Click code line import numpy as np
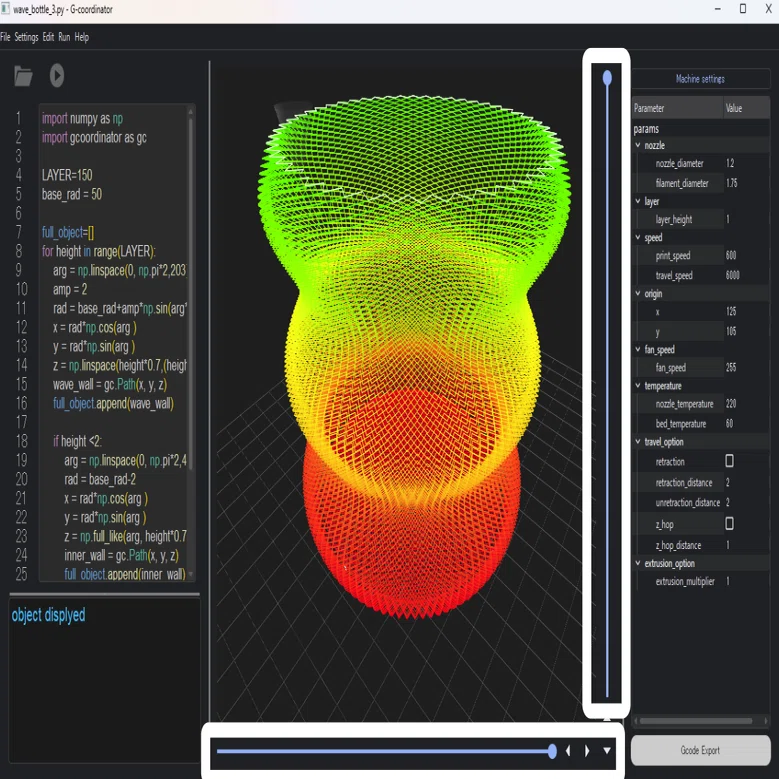The height and width of the screenshot is (779, 779). [x=82, y=119]
